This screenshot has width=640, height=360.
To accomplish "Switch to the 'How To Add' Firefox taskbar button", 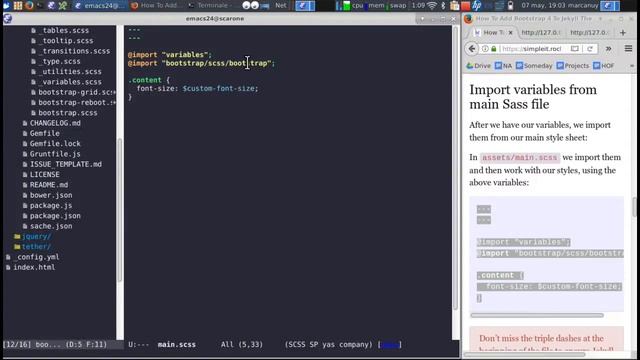I will (x=156, y=5).
